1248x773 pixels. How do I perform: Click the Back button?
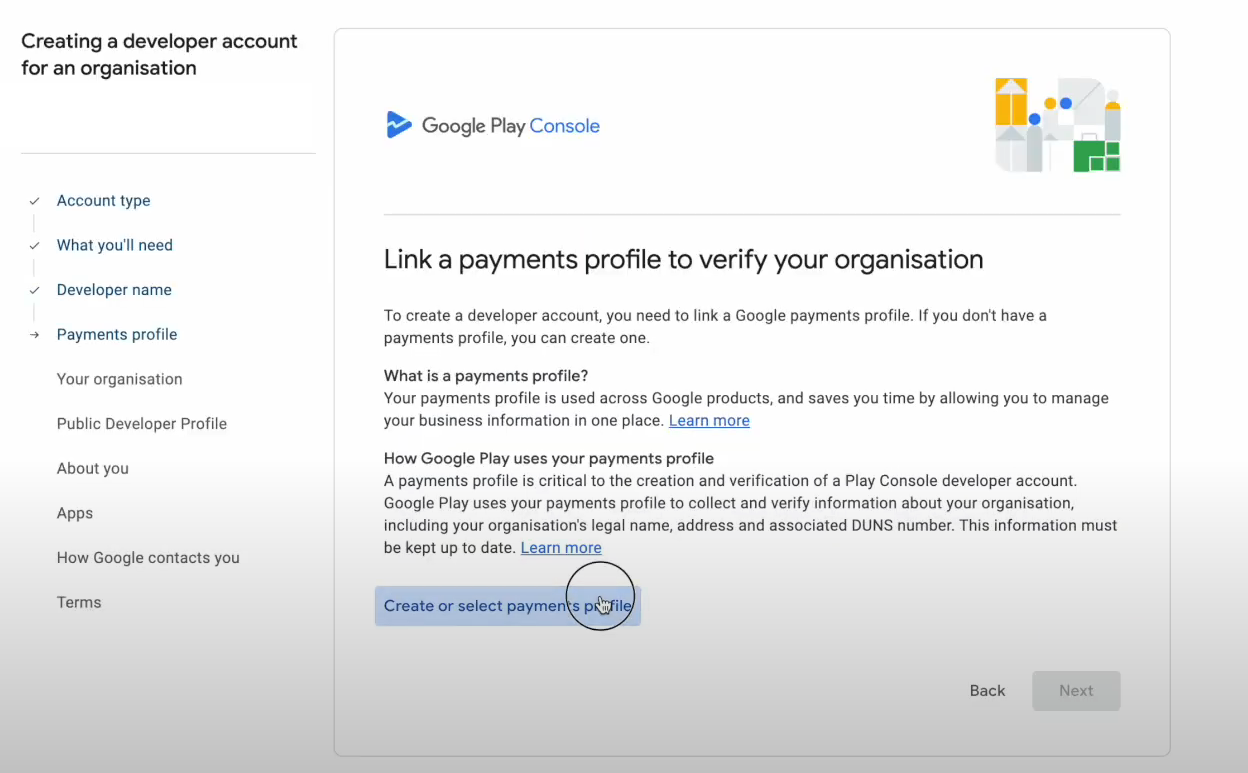coord(988,691)
